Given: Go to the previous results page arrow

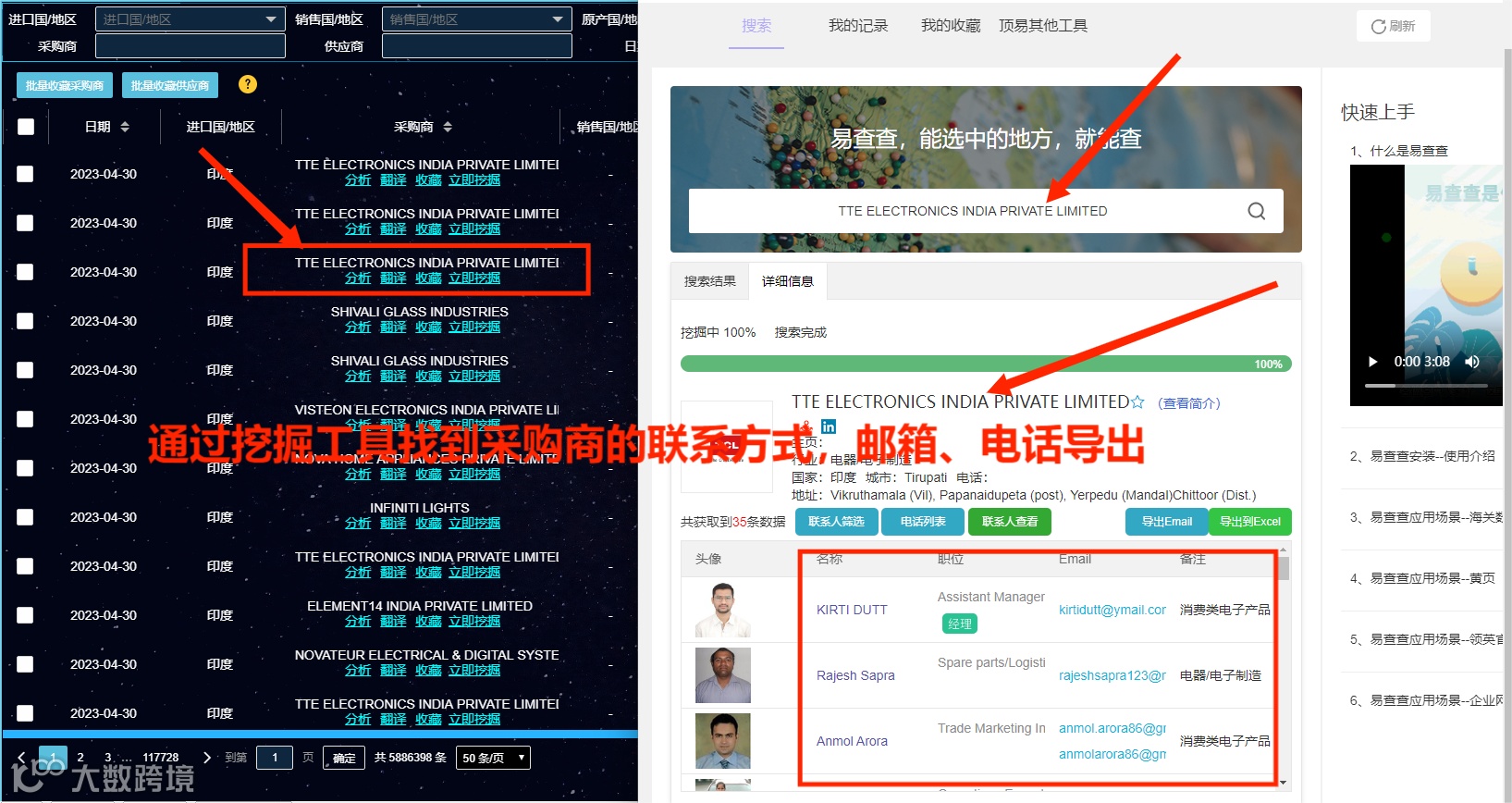Looking at the screenshot, I should coord(22,758).
